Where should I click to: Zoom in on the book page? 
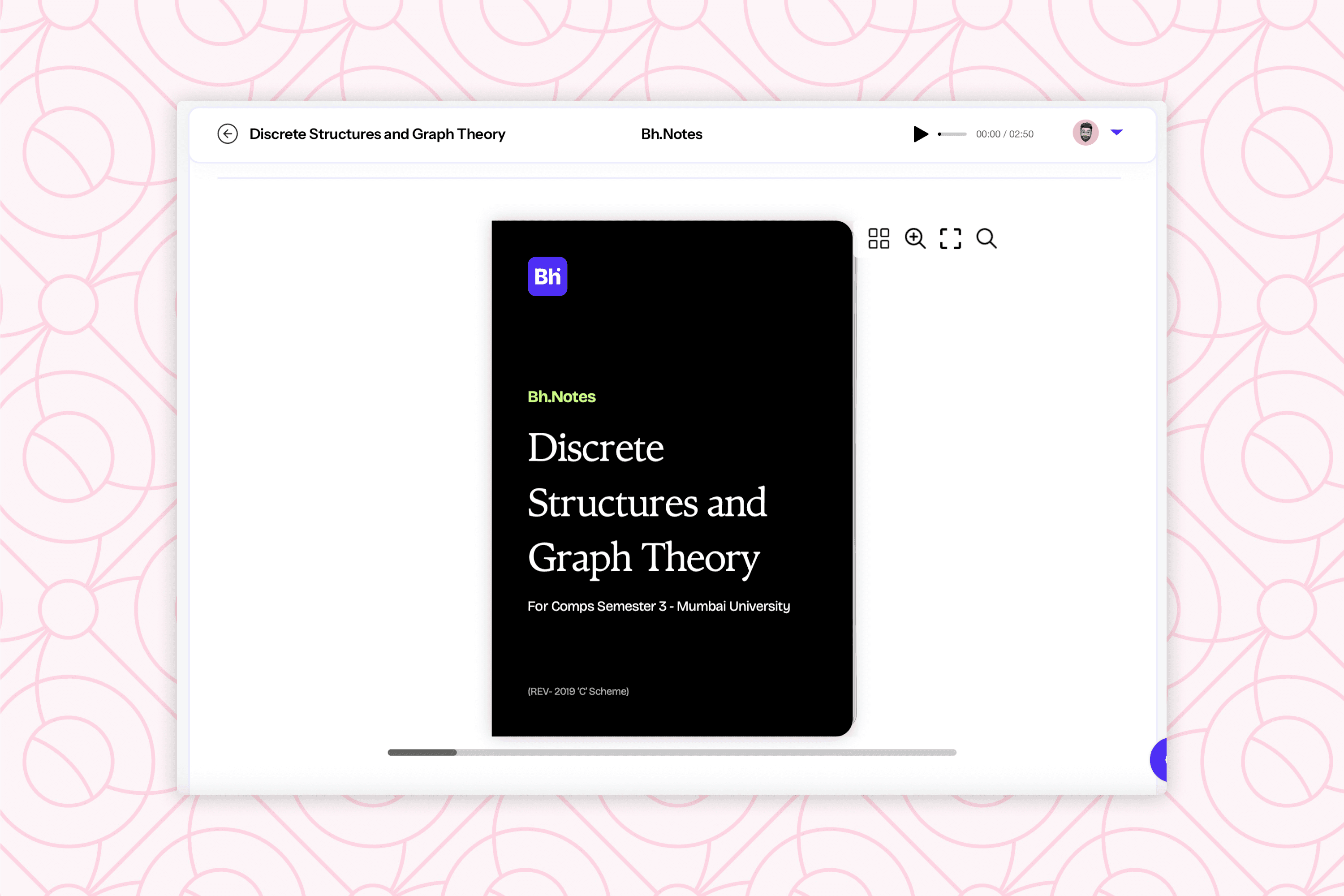click(914, 238)
